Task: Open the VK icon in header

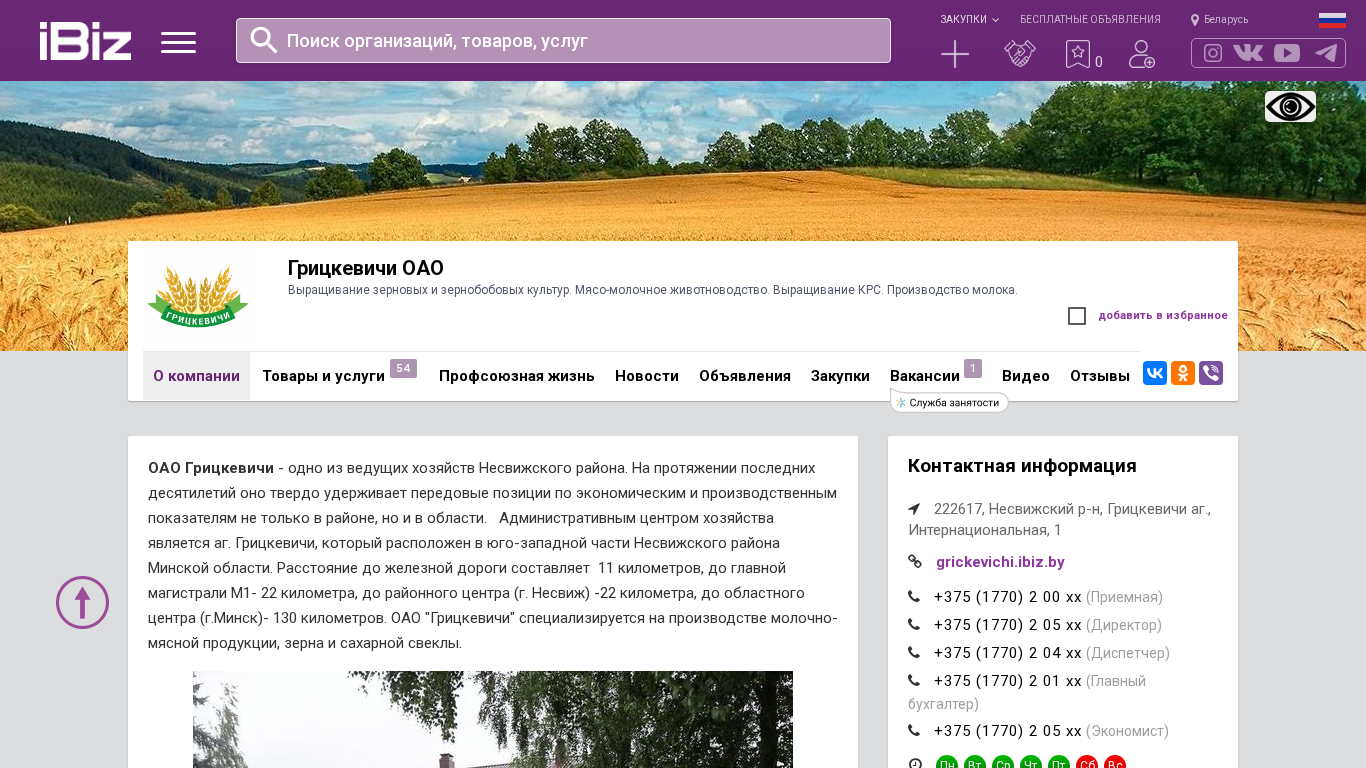Action: click(1248, 53)
